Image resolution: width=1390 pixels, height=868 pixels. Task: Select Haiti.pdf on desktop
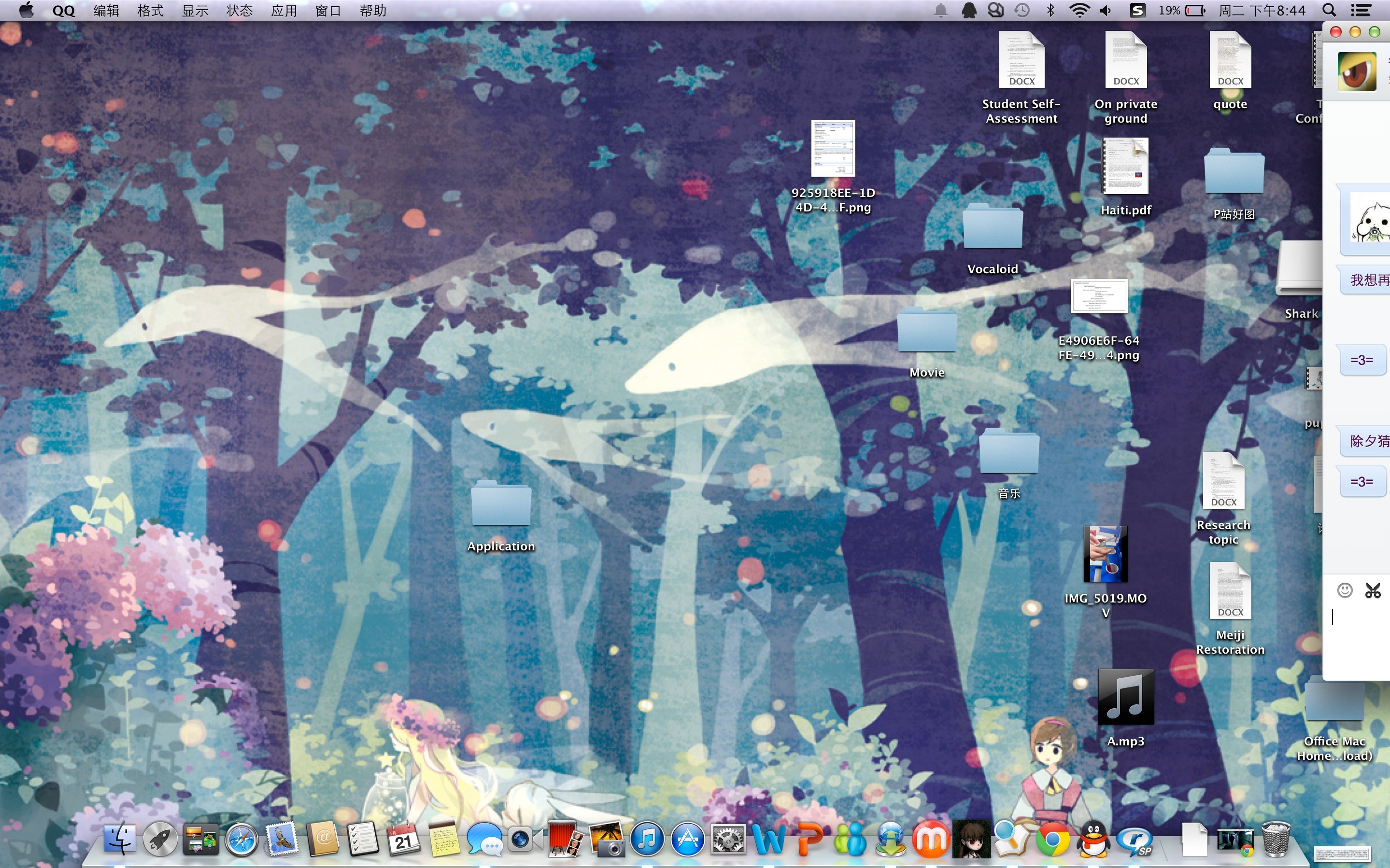pos(1126,177)
